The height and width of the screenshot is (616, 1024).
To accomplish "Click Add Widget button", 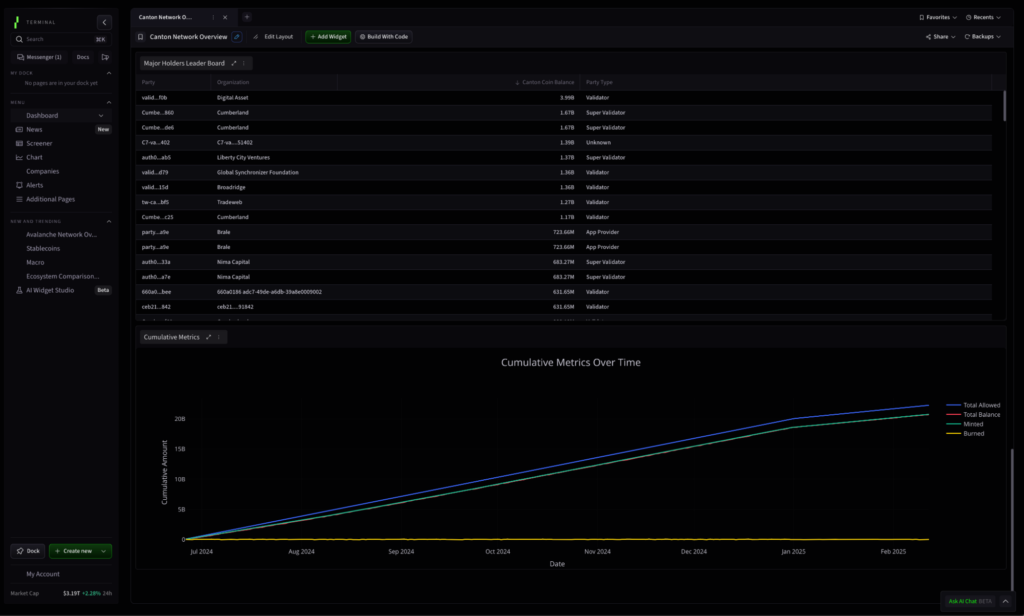I will tap(328, 37).
